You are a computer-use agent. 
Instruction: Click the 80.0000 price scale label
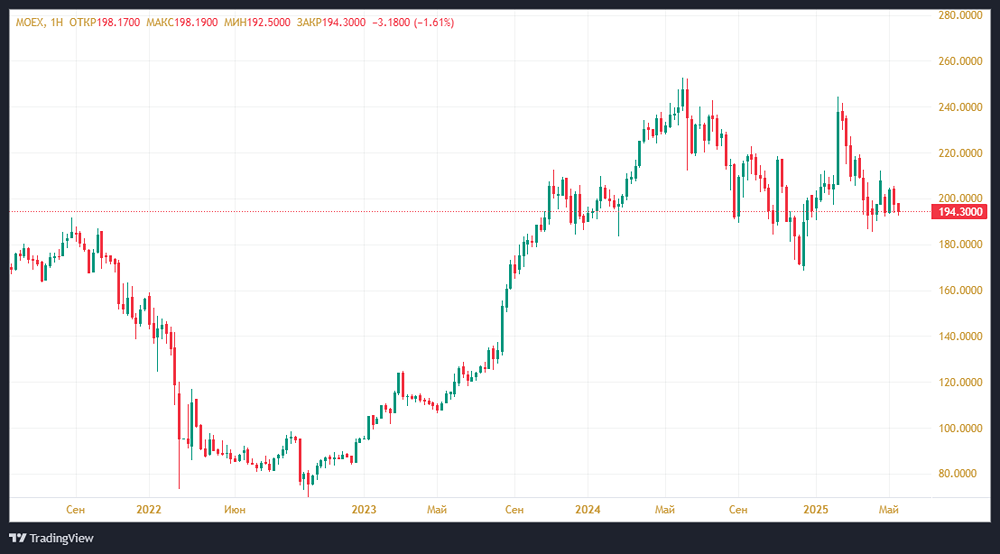958,474
